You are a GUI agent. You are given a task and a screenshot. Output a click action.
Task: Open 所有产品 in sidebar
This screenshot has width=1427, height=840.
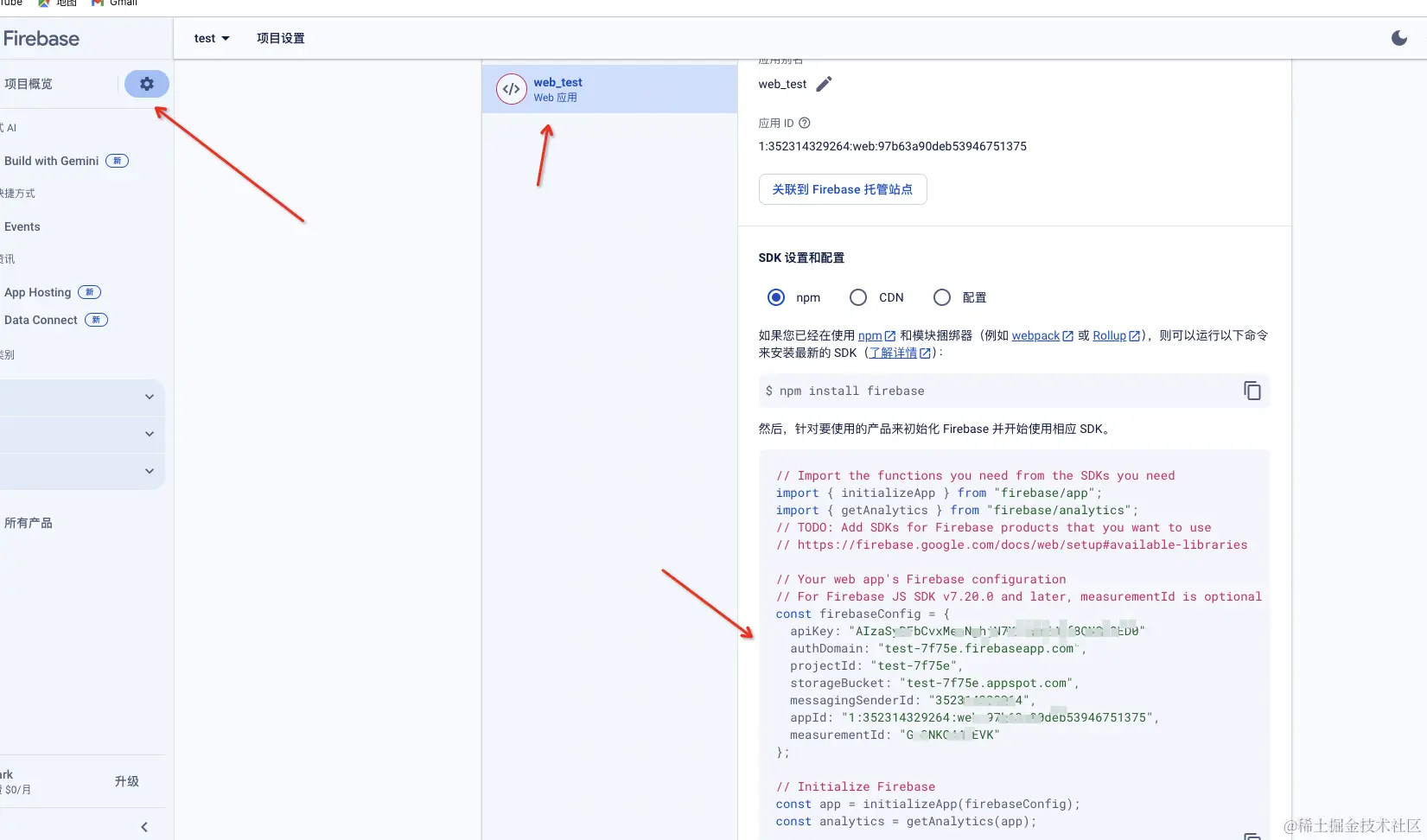click(x=29, y=523)
